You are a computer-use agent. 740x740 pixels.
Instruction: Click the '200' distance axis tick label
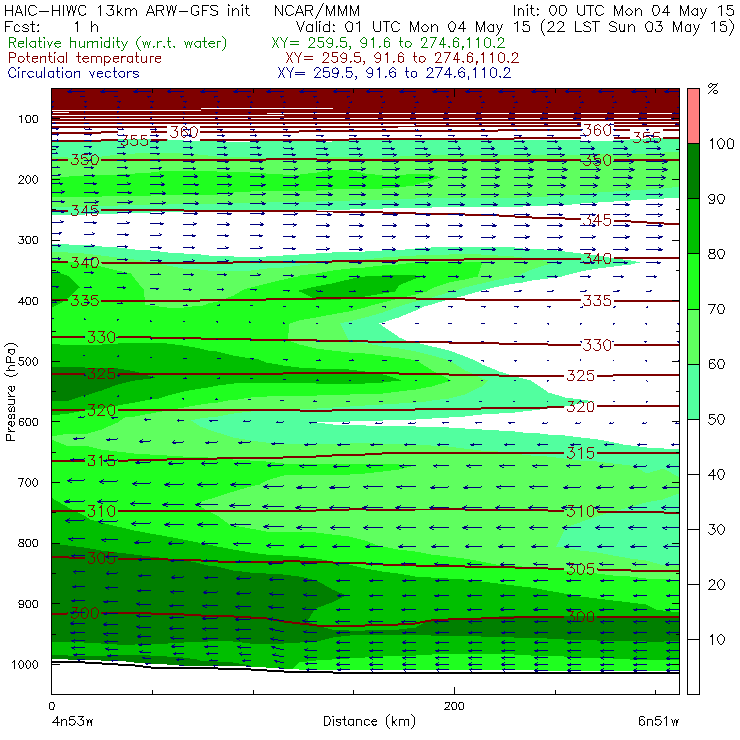tap(454, 706)
